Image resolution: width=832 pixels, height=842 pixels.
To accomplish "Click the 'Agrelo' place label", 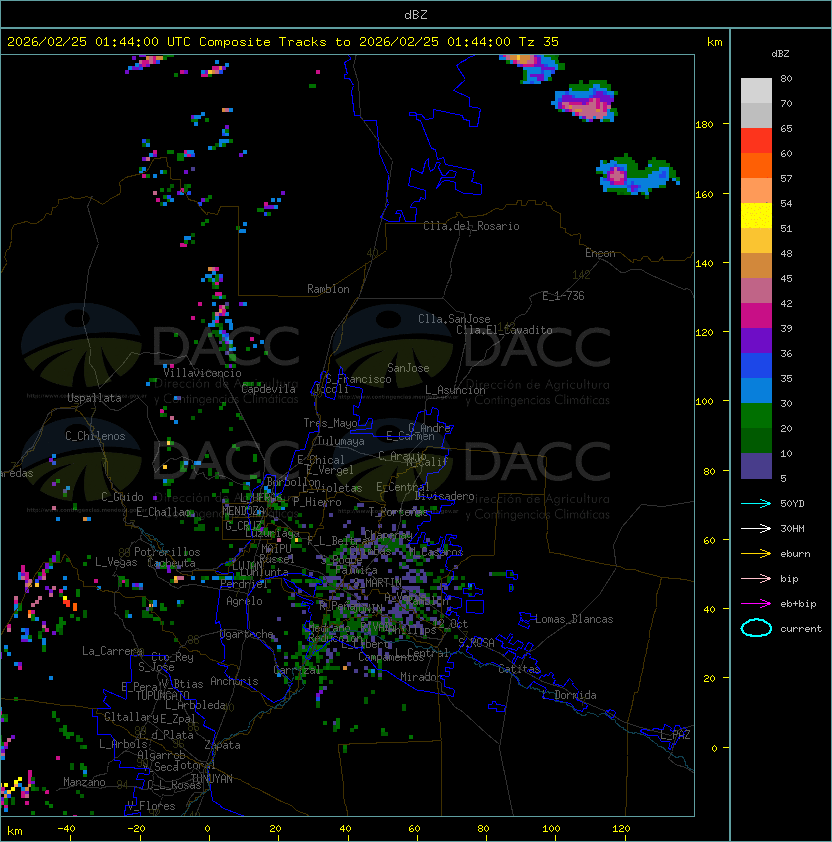I will click(244, 601).
